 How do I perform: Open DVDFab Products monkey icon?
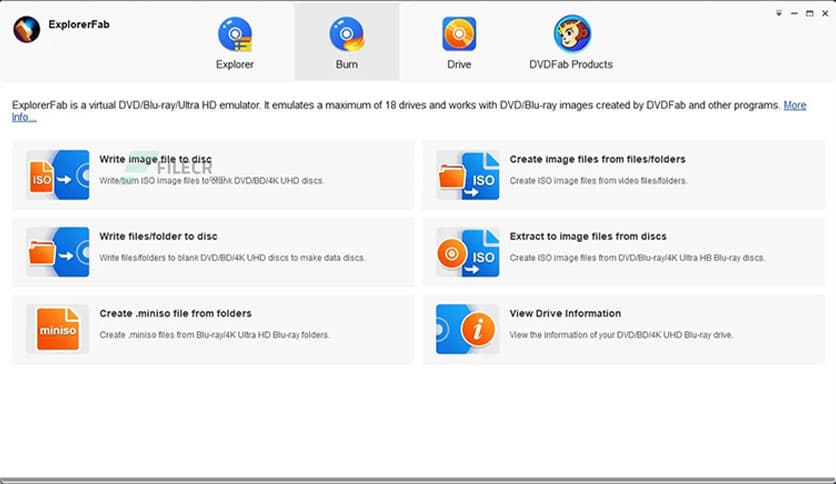[x=572, y=34]
